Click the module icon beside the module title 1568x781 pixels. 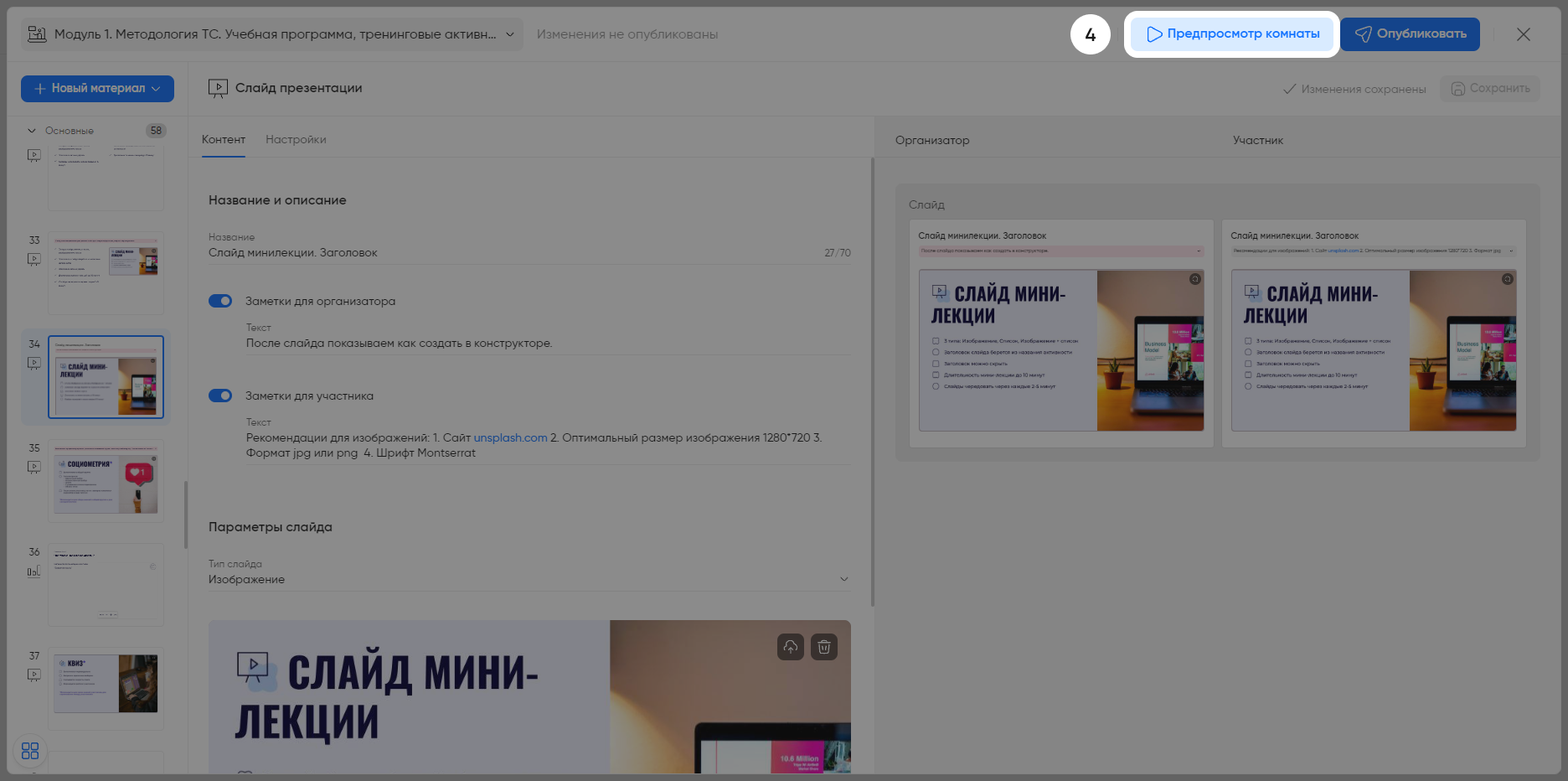37,34
